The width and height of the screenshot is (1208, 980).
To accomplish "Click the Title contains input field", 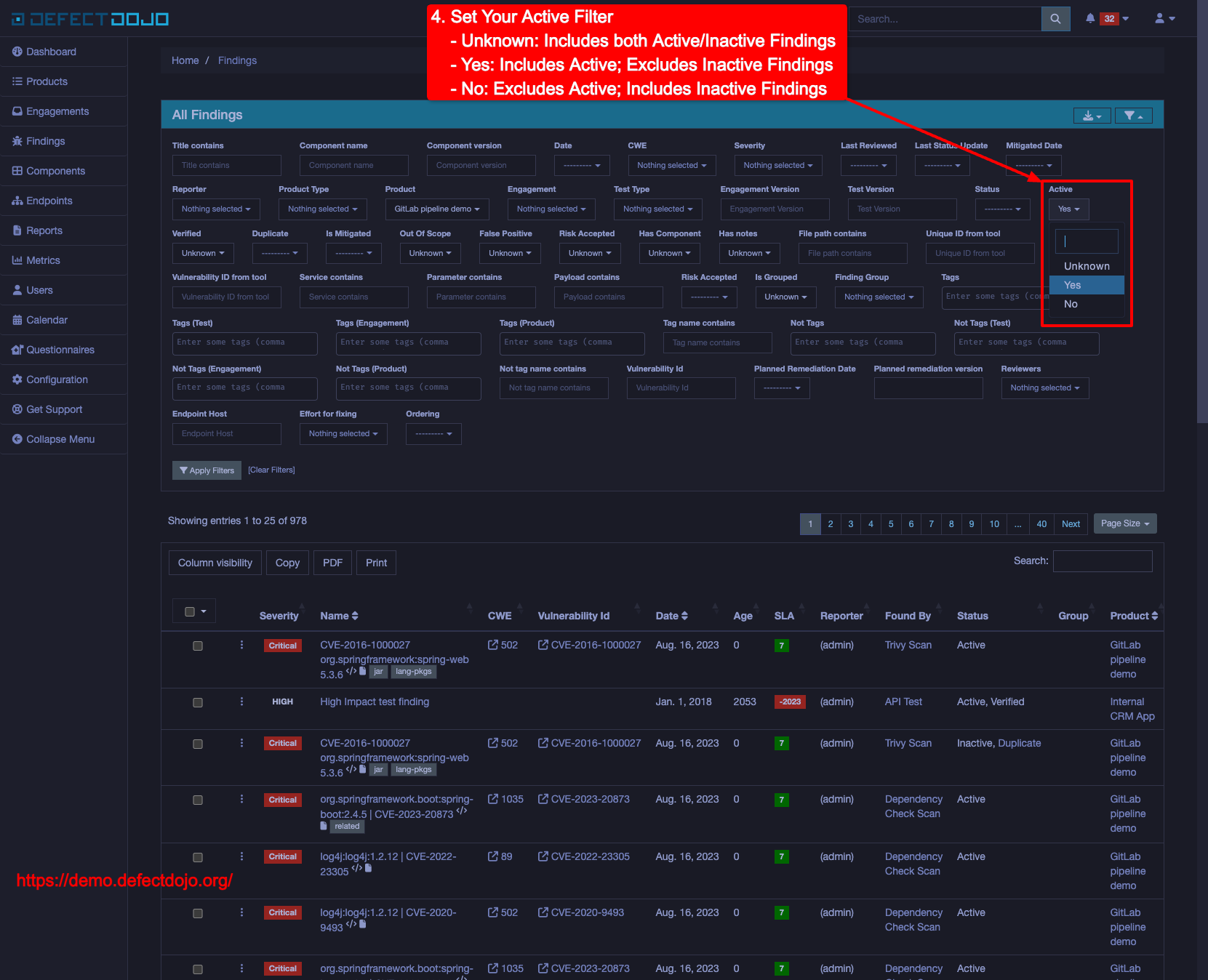I will coord(227,166).
